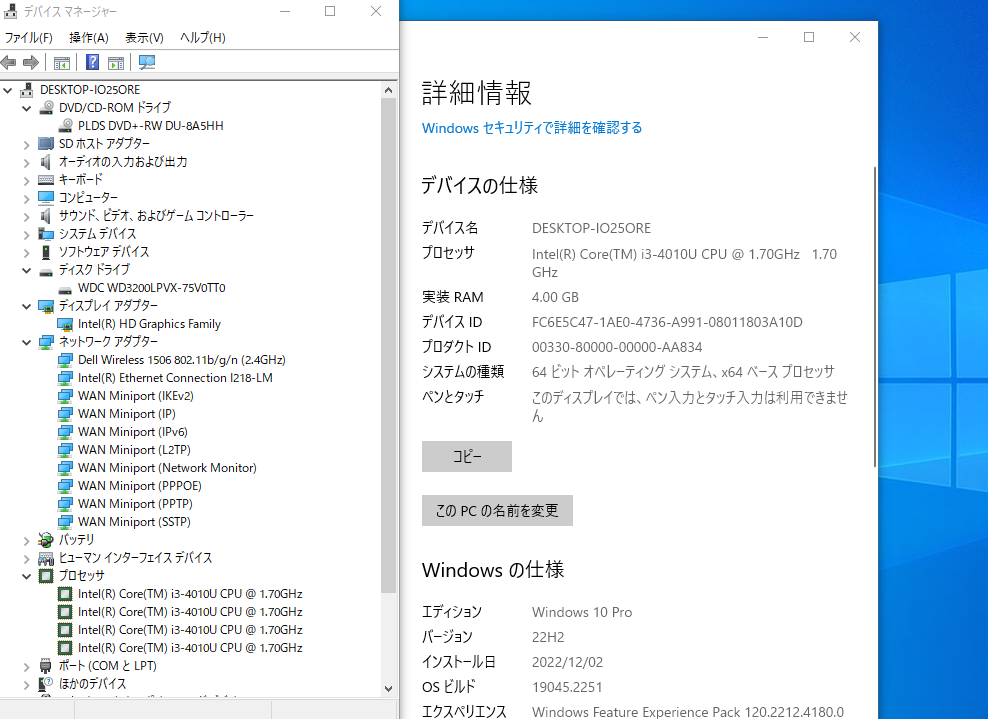The image size is (988, 719).
Task: Click the オーディオの入力および出力 speaker icon
Action: click(x=45, y=162)
